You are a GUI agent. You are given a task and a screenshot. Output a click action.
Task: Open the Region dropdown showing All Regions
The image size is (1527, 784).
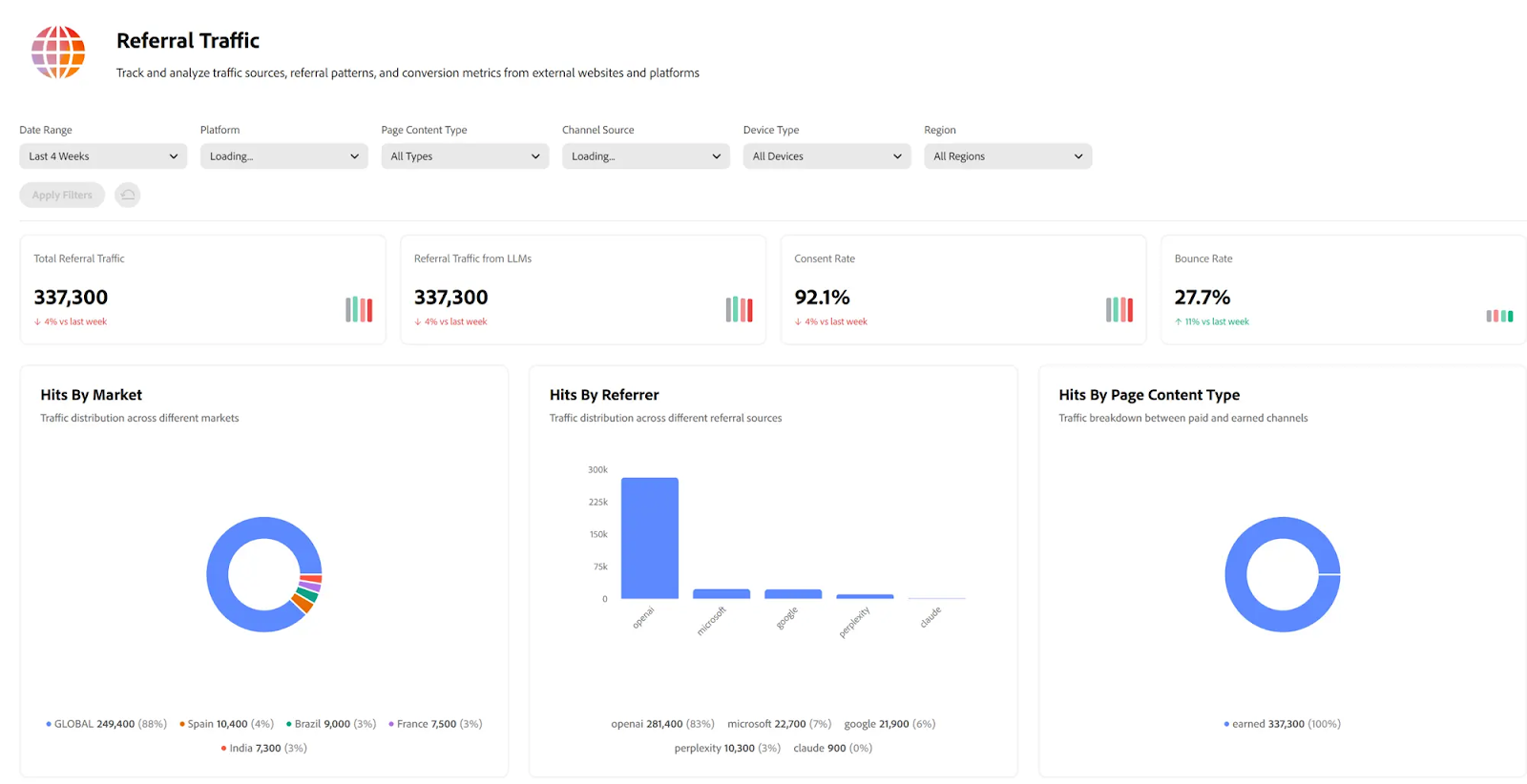pos(1007,156)
